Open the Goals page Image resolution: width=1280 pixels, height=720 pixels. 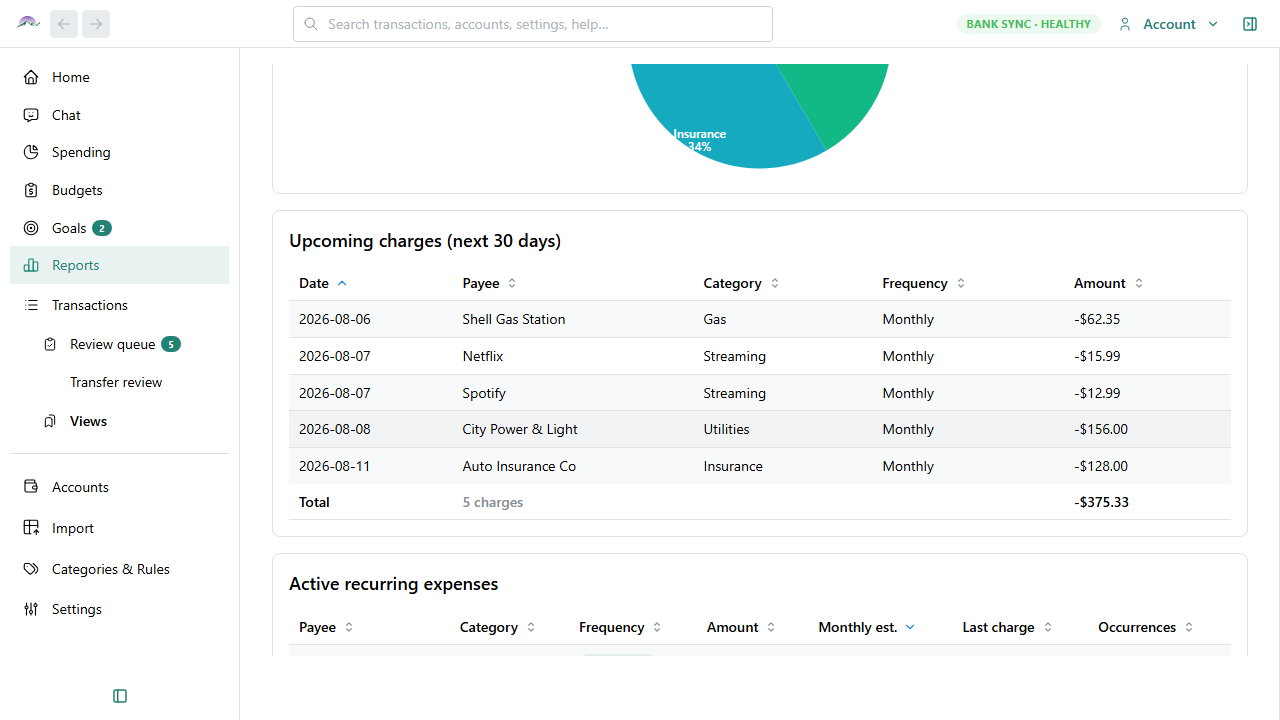(119, 228)
